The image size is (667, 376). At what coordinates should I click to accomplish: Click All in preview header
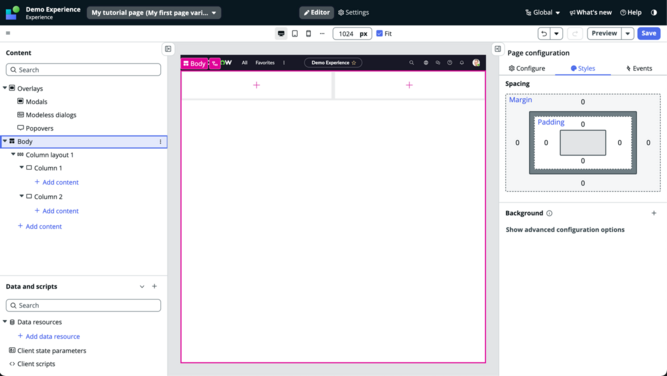[x=245, y=63]
